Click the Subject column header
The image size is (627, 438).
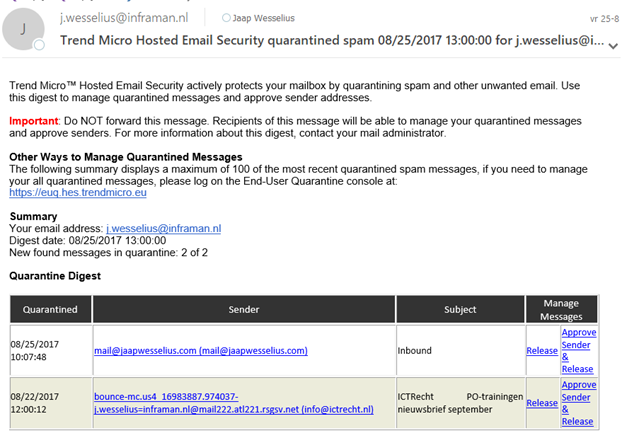(460, 309)
